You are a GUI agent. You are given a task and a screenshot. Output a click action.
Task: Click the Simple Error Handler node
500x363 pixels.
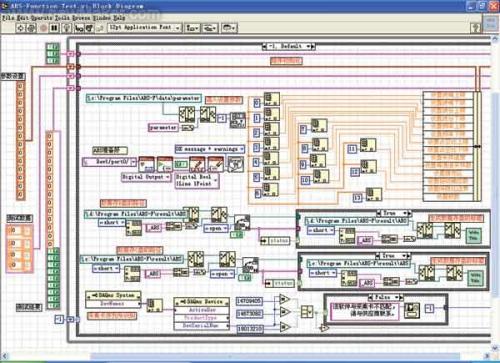235,164
